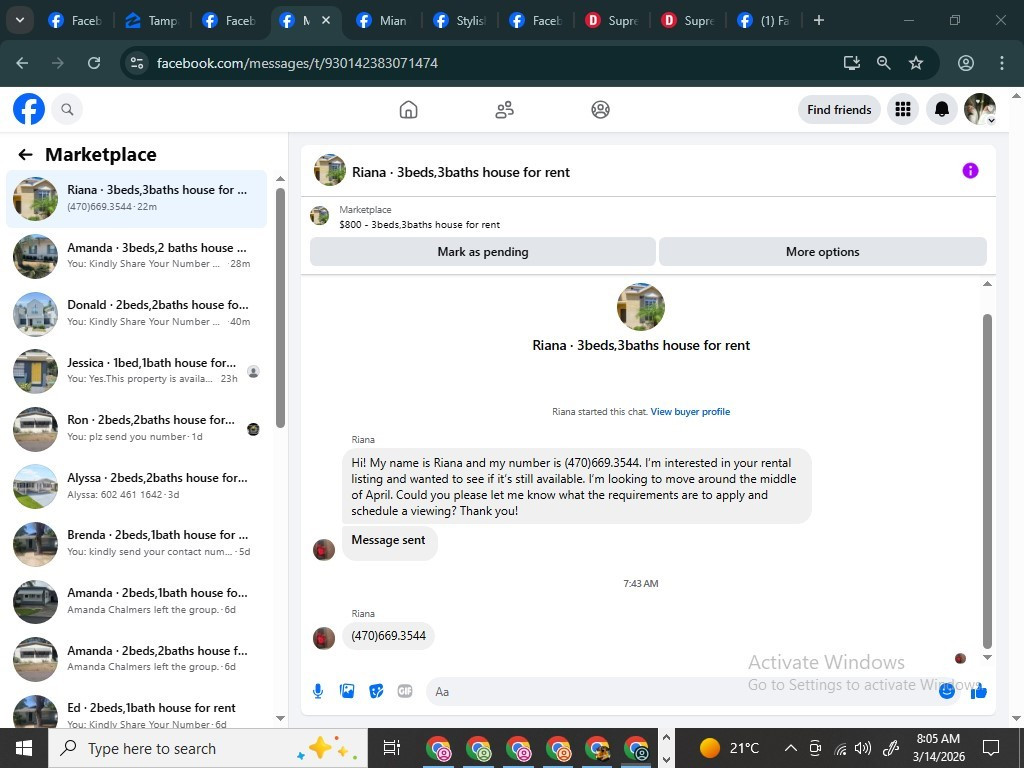Click the Find friends button
Screen dimensions: 1024x768
(x=839, y=109)
